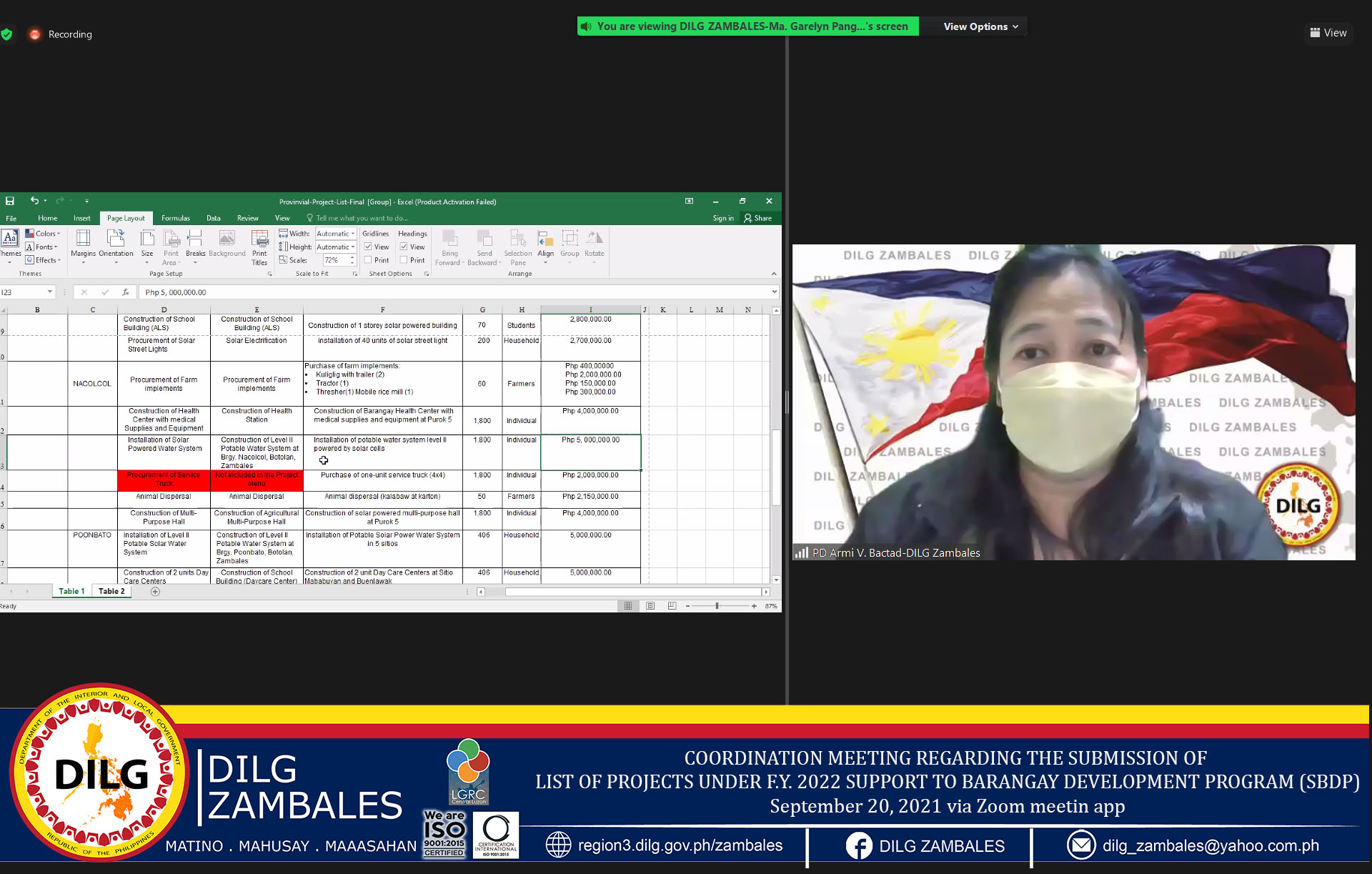Viewport: 1372px width, 874px height.
Task: Click the Print Area icon
Action: (x=171, y=239)
